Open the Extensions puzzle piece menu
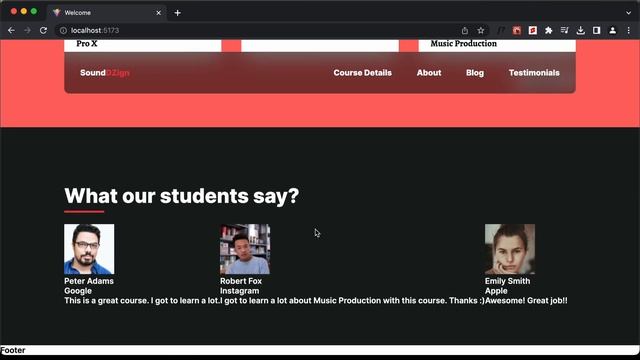 point(549,31)
